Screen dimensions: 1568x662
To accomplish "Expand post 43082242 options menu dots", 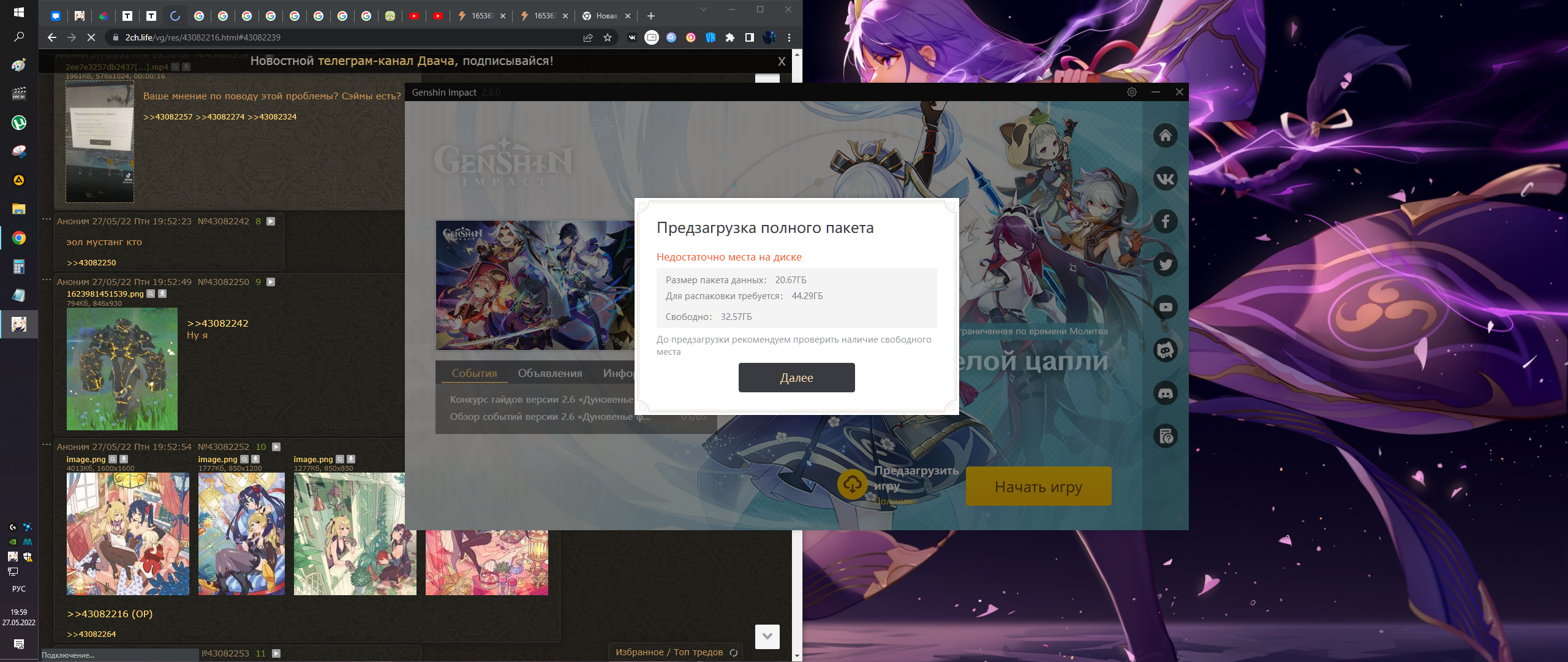I will (x=47, y=219).
